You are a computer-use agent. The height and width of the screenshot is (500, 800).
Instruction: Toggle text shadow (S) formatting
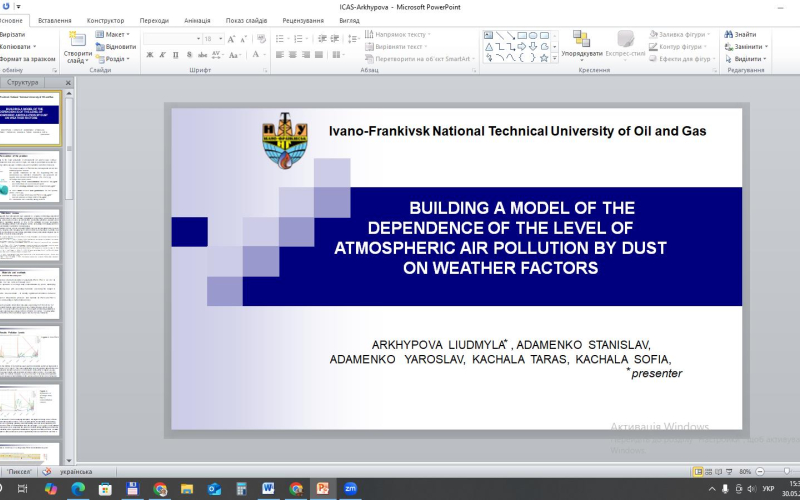tap(189, 55)
